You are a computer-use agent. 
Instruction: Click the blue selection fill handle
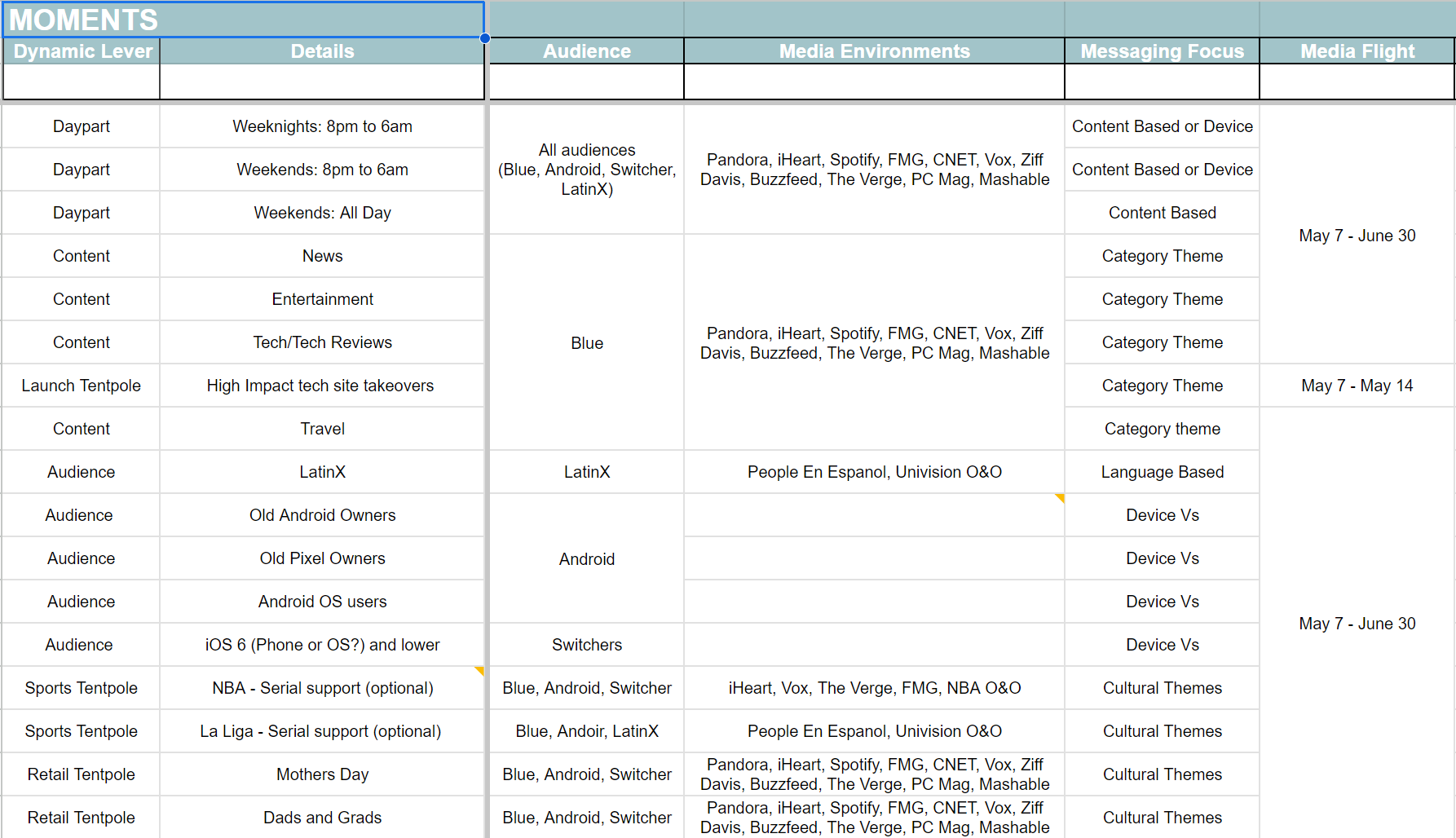tap(485, 37)
